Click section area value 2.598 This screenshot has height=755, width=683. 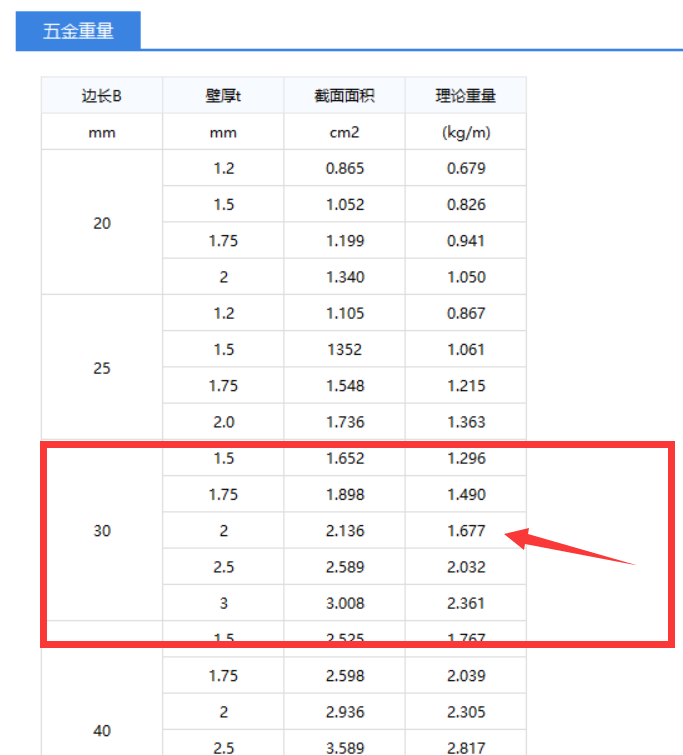point(345,676)
